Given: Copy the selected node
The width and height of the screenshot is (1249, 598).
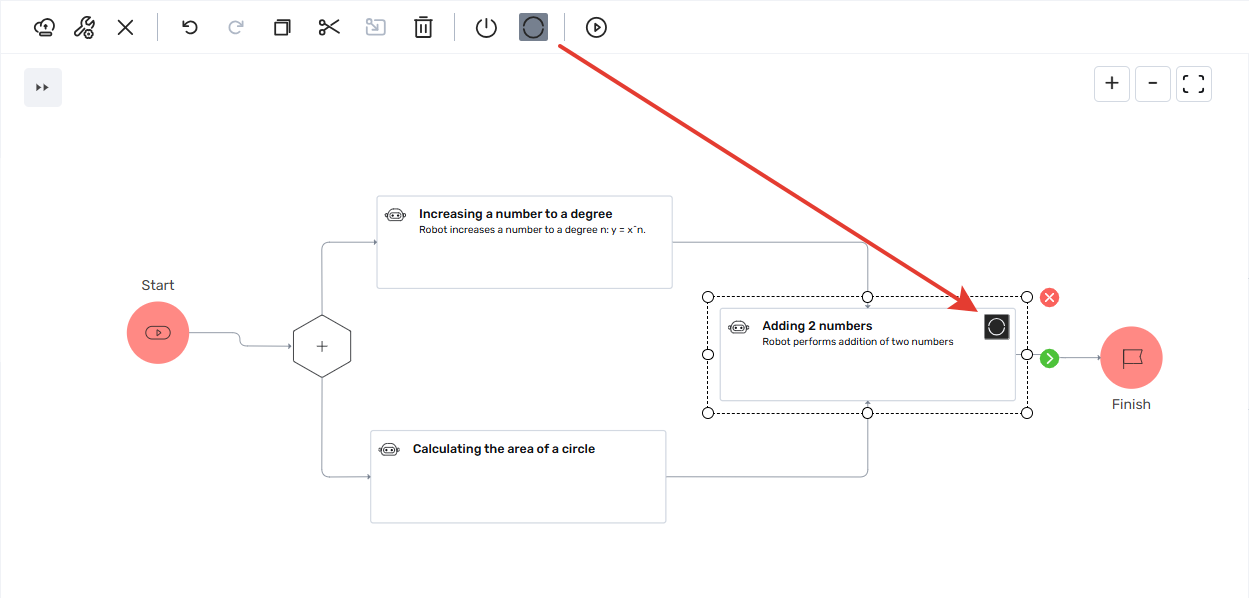Looking at the screenshot, I should click(x=282, y=27).
